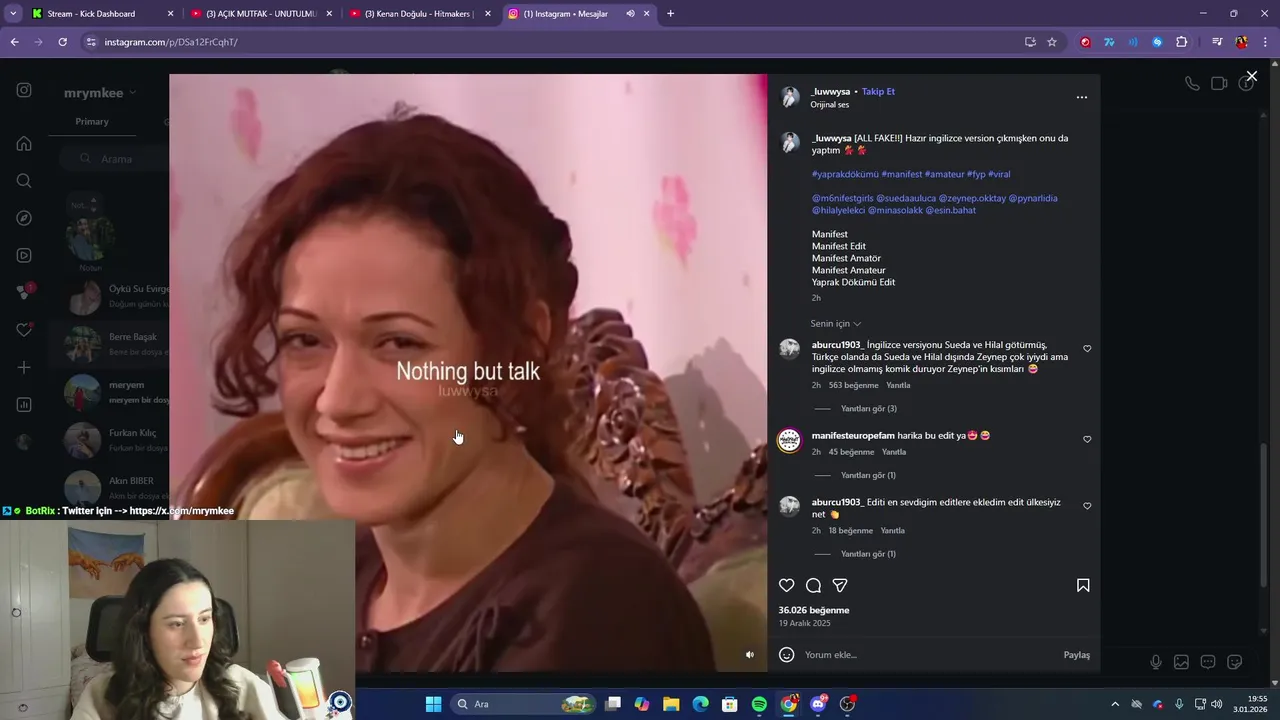Select the Primary messages tab

[92, 121]
